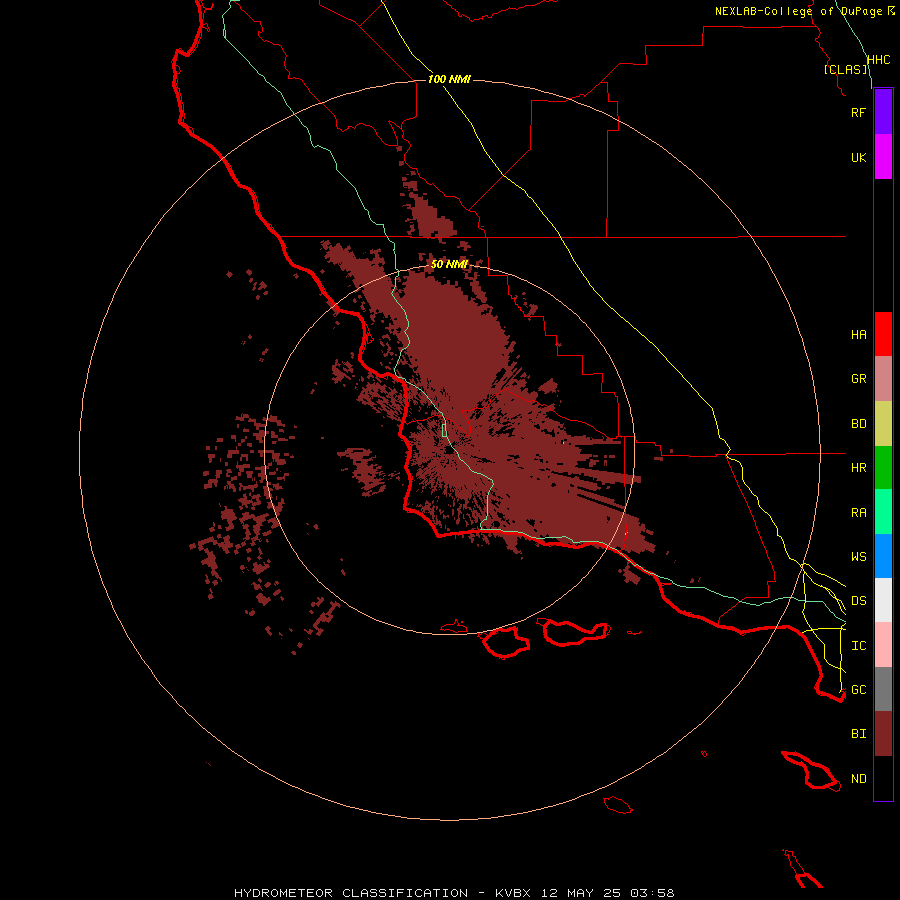Click the BD yellow legend swatch
900x900 pixels.
tap(883, 424)
